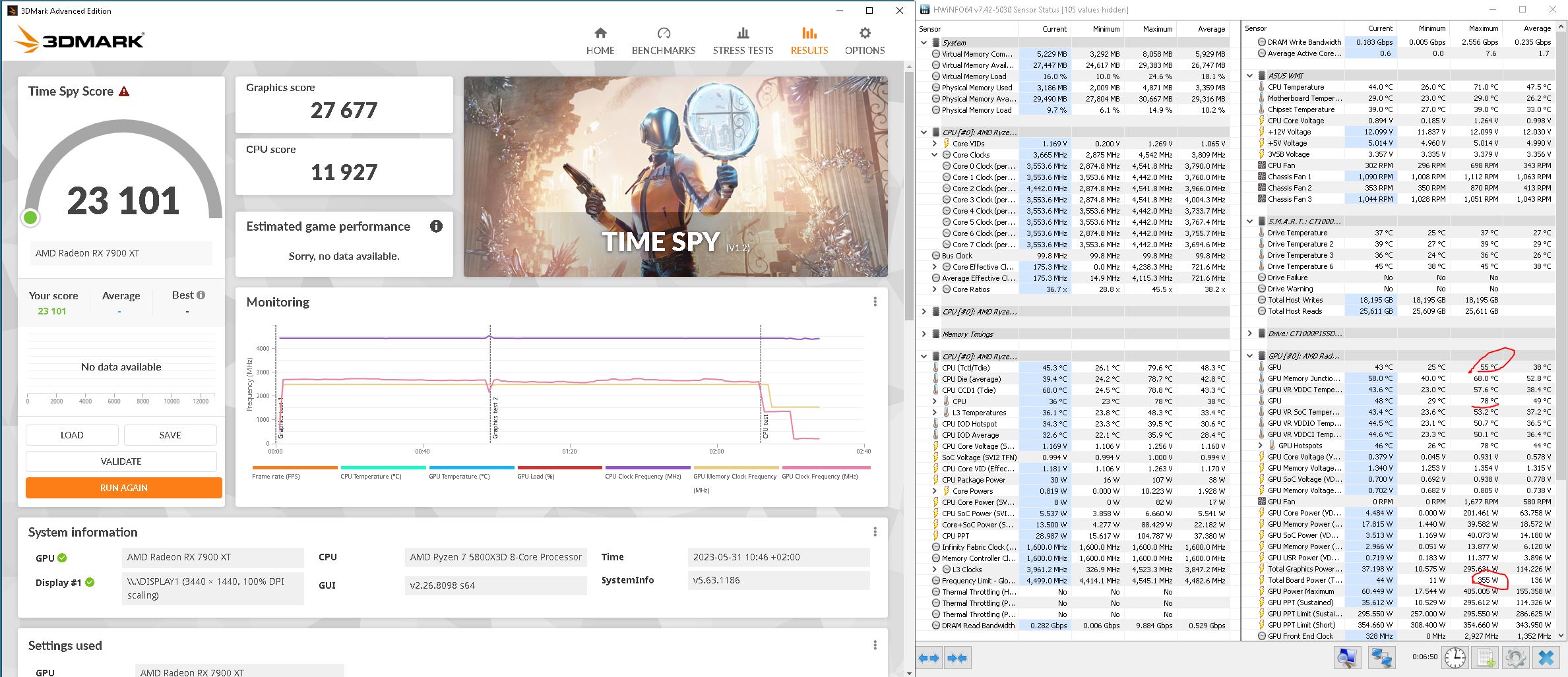
Task: Click the HWiNFO log file icon
Action: click(x=1486, y=658)
